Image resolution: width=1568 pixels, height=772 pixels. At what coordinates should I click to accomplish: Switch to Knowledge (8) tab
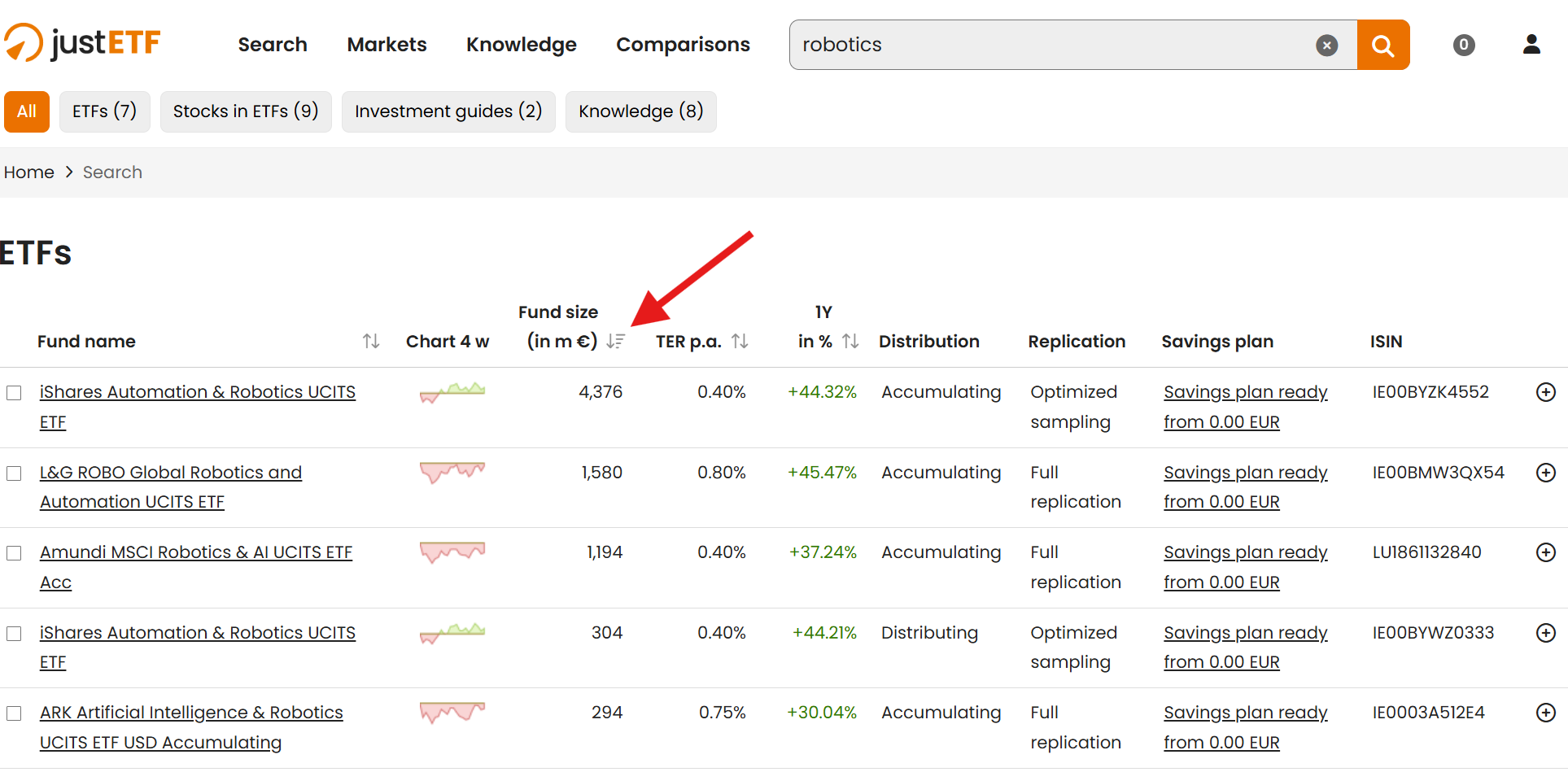(x=641, y=111)
